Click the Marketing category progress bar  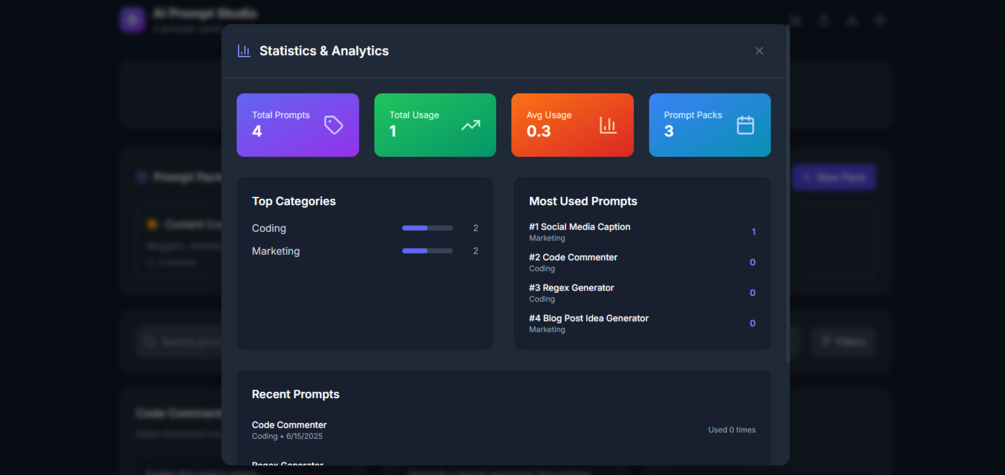tap(427, 251)
